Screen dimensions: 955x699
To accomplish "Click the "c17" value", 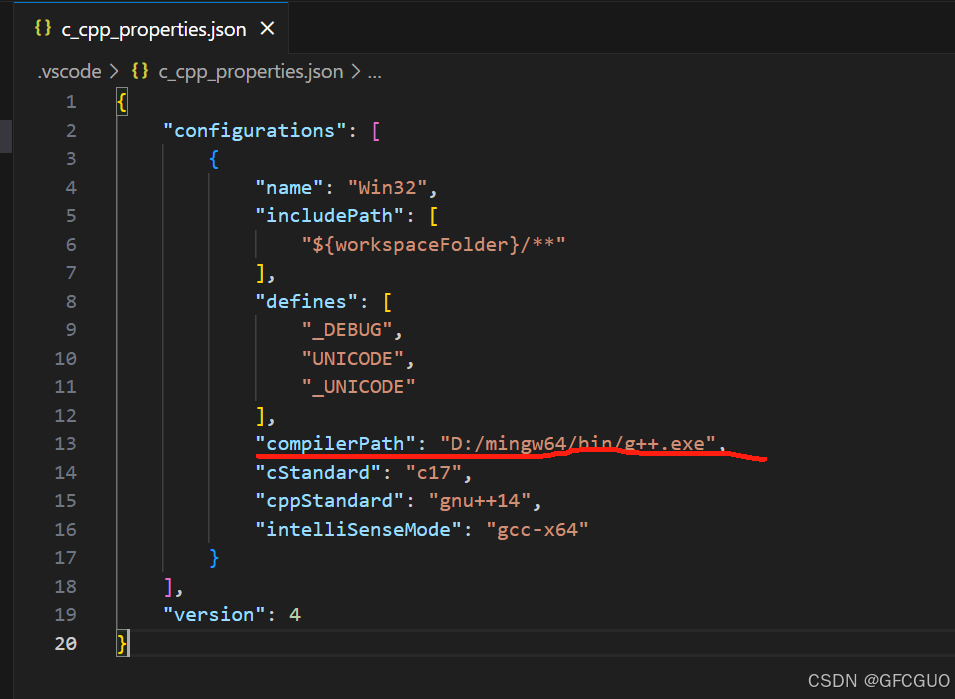I will pos(433,473).
